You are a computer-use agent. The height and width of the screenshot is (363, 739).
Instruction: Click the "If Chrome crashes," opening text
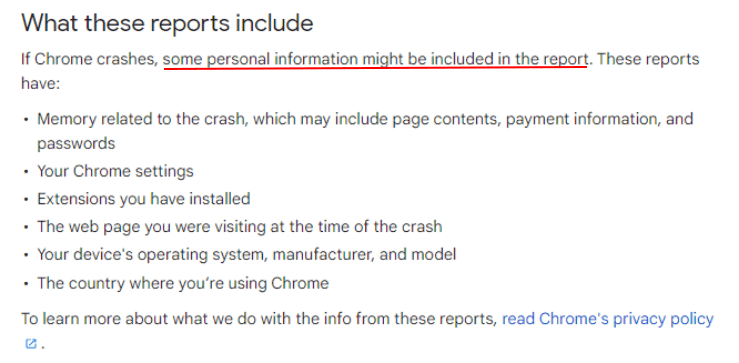(x=90, y=59)
